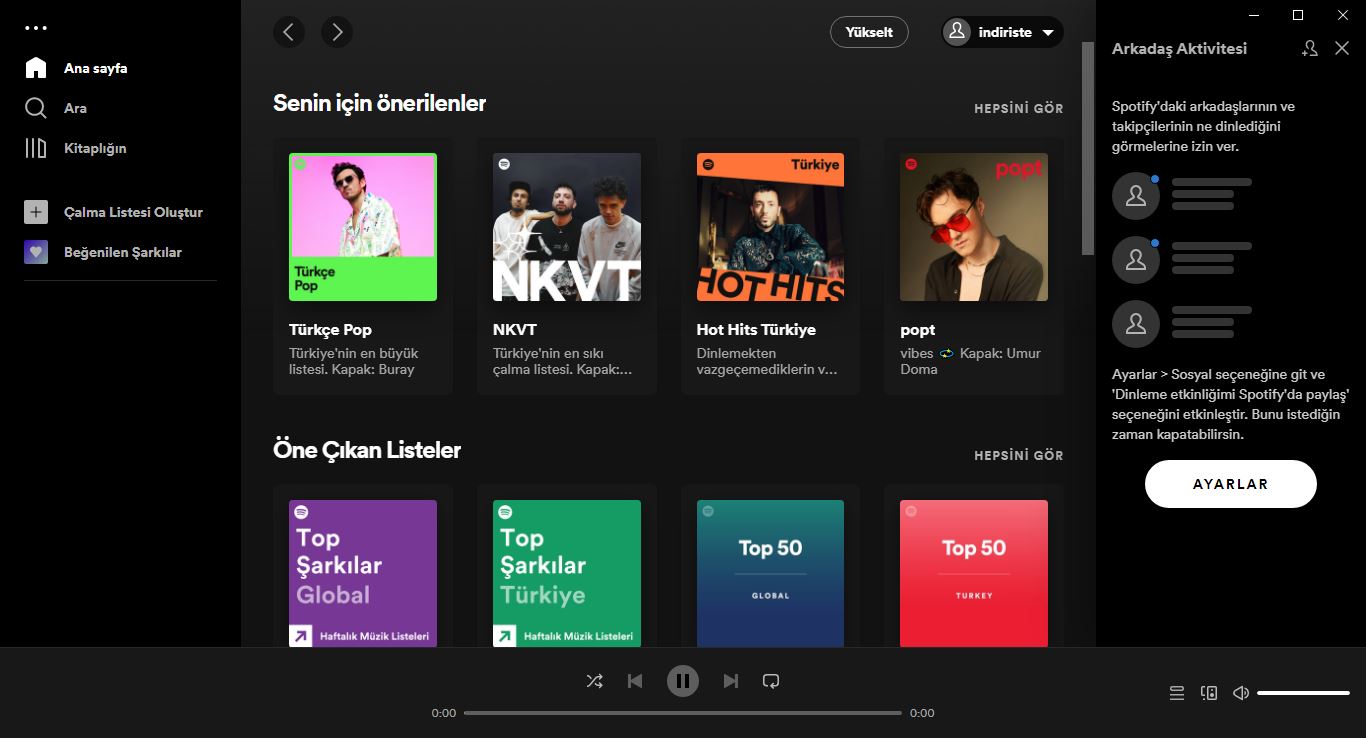Go back with the left arrow button
This screenshot has height=738, width=1366.
click(x=289, y=32)
